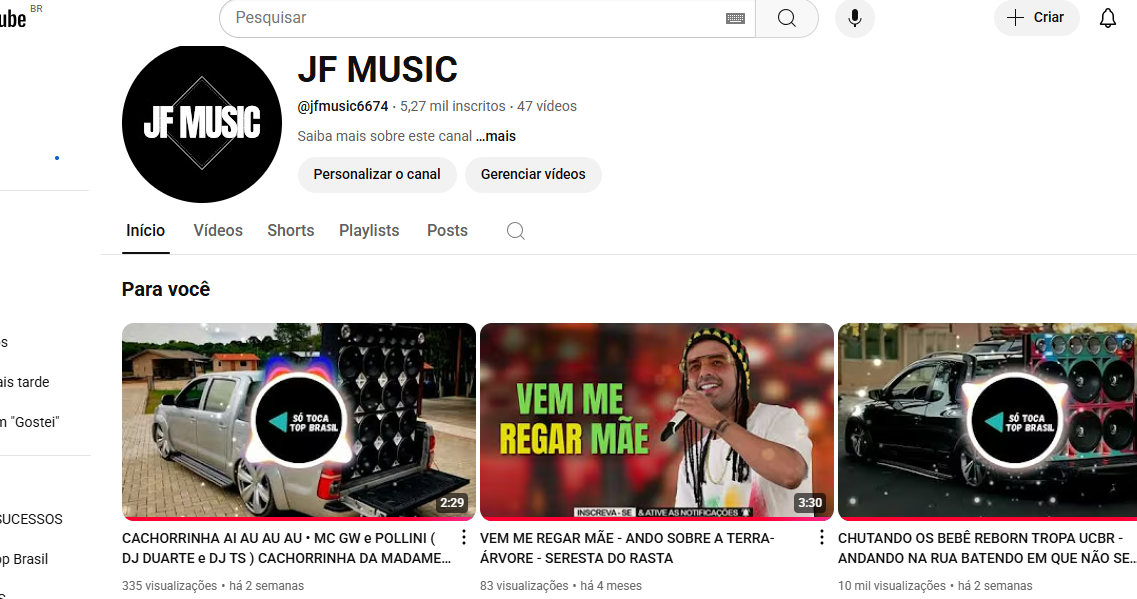This screenshot has height=599, width=1137.
Task: Click the @jfmusic6674 handle
Action: [x=343, y=106]
